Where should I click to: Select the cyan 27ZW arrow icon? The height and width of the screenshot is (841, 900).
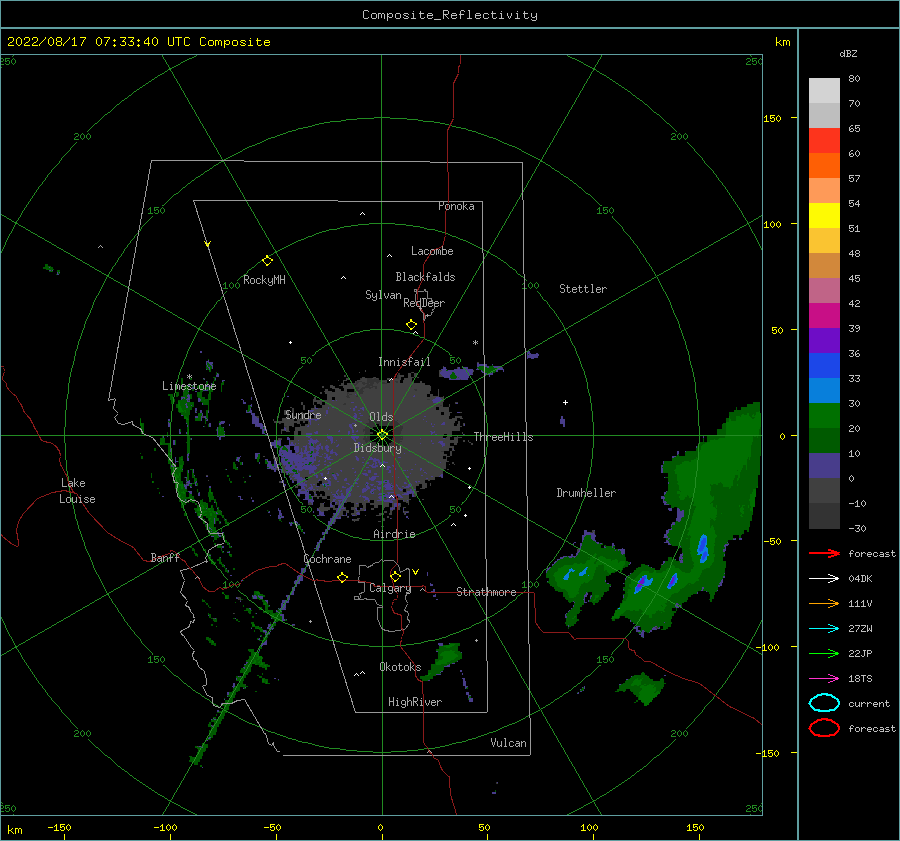point(824,629)
